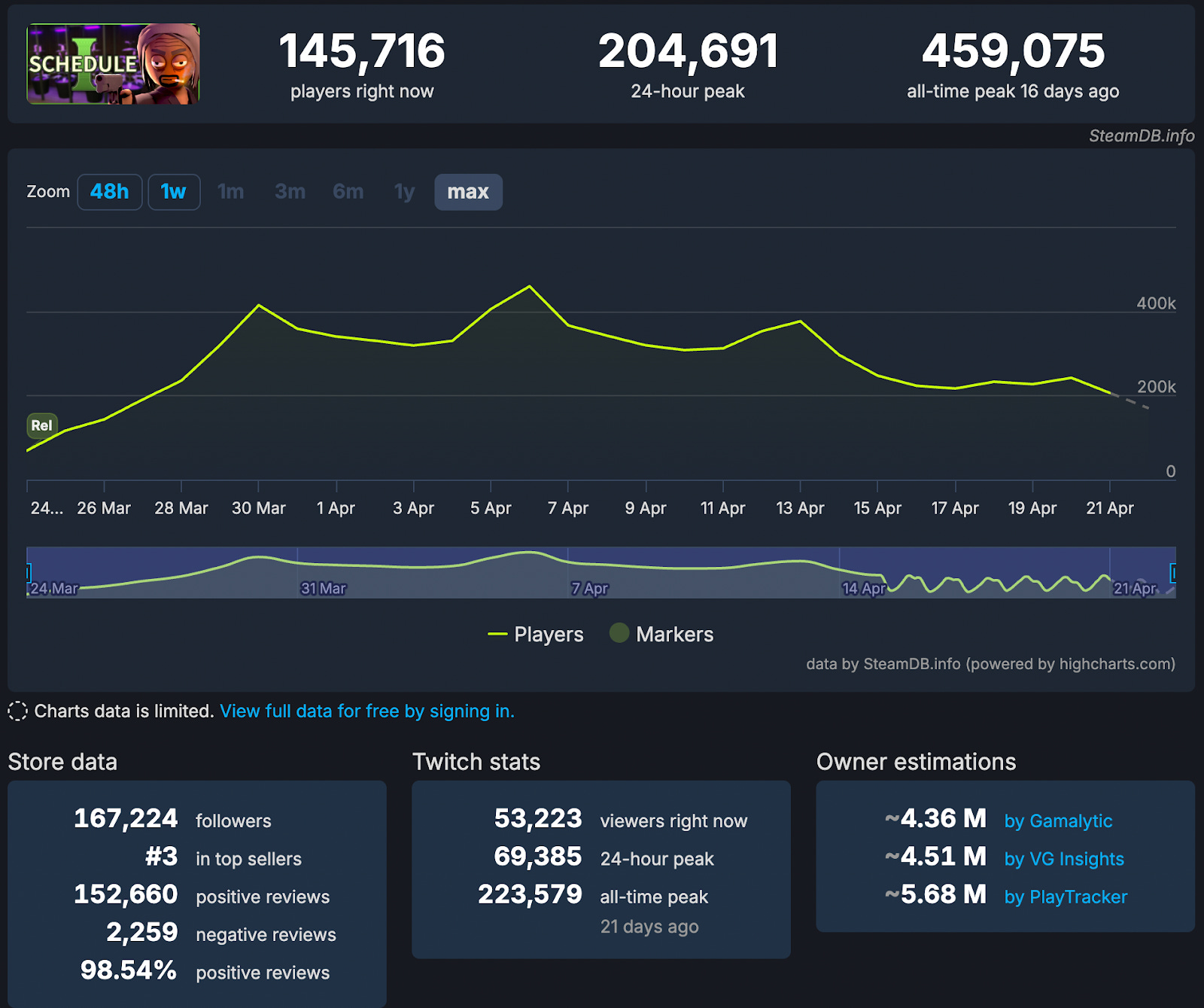Click the '30 Mar' x-axis label
Image resolution: width=1204 pixels, height=1008 pixels.
259,508
